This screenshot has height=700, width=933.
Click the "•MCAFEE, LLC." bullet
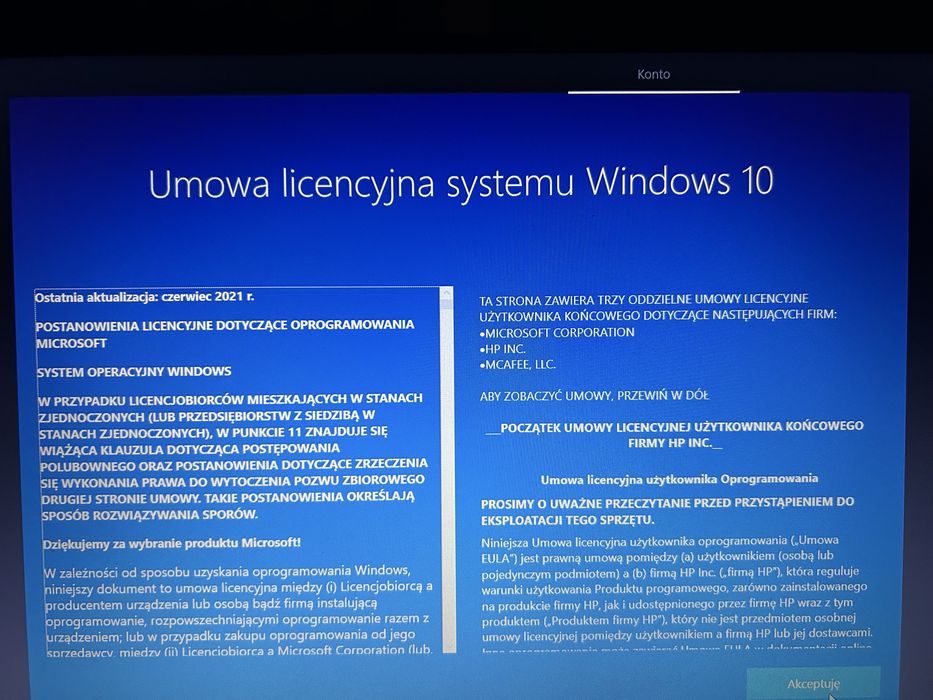(518, 365)
